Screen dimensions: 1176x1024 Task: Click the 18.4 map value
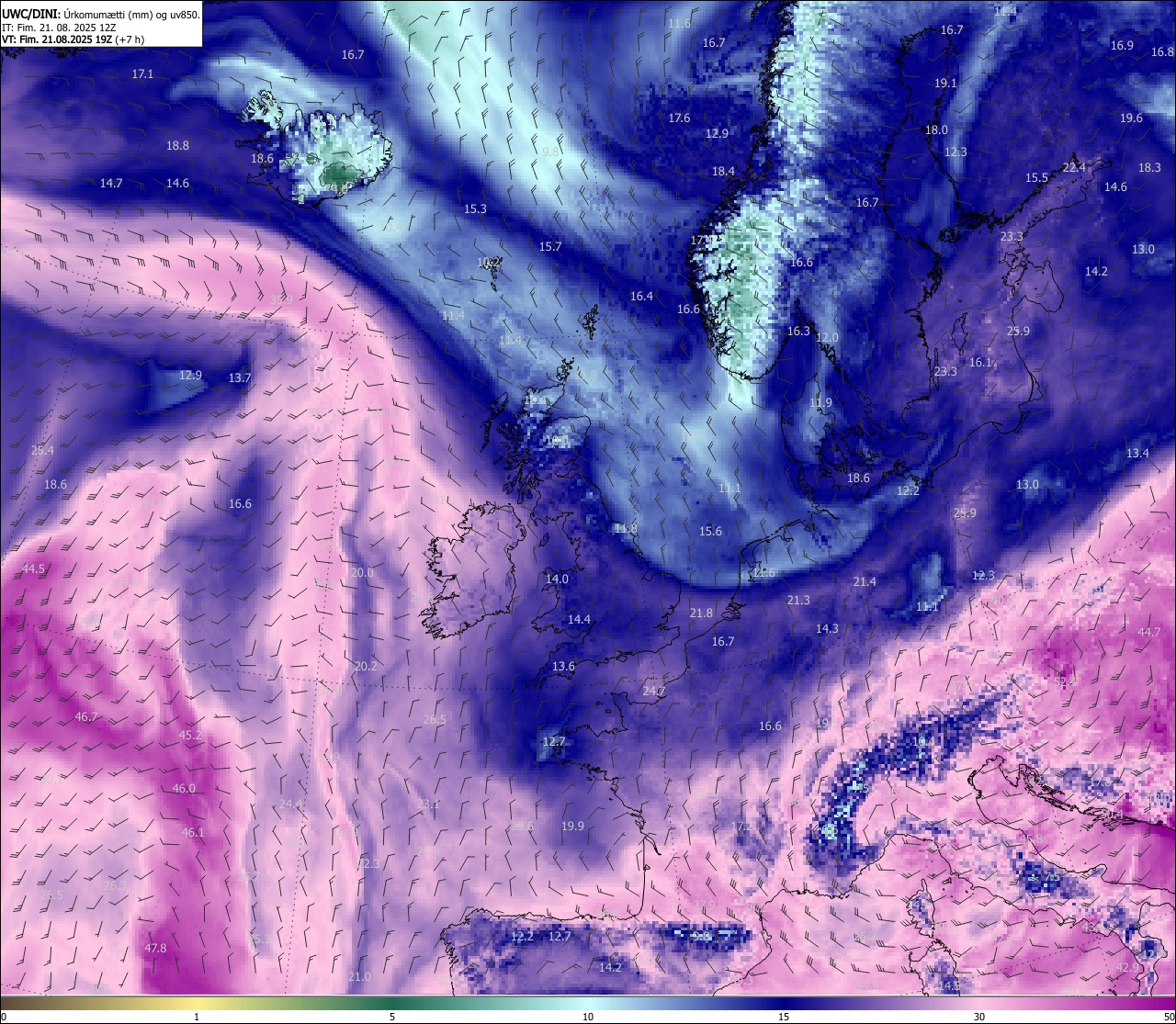point(723,171)
